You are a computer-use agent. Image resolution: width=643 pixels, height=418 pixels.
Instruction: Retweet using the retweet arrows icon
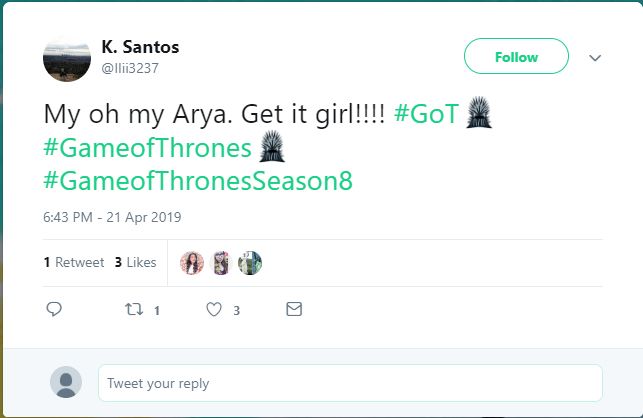coord(133,310)
